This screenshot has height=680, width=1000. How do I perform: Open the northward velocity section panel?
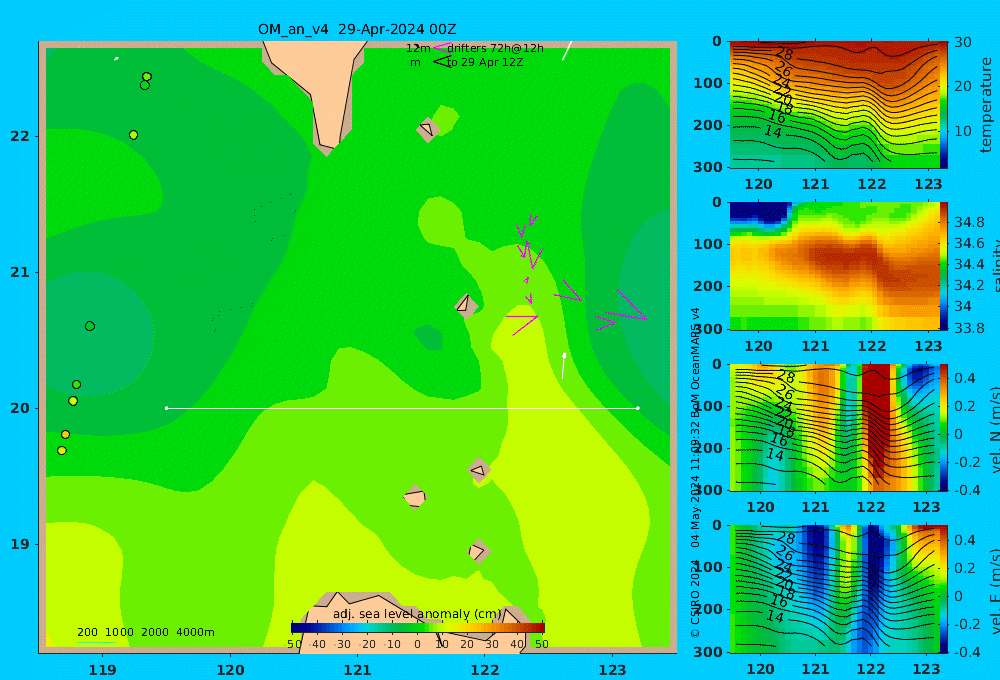834,427
